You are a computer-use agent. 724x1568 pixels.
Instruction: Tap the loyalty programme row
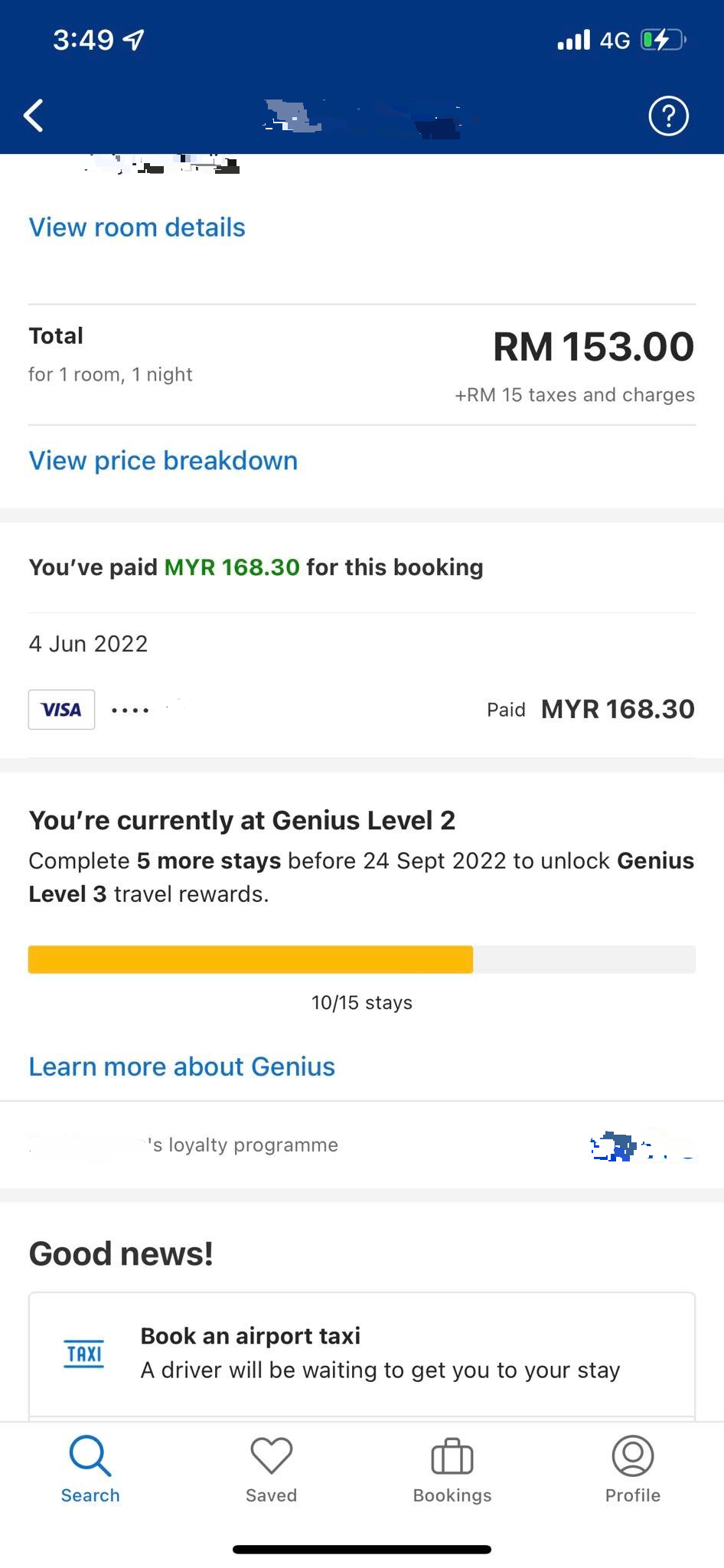tap(362, 1145)
